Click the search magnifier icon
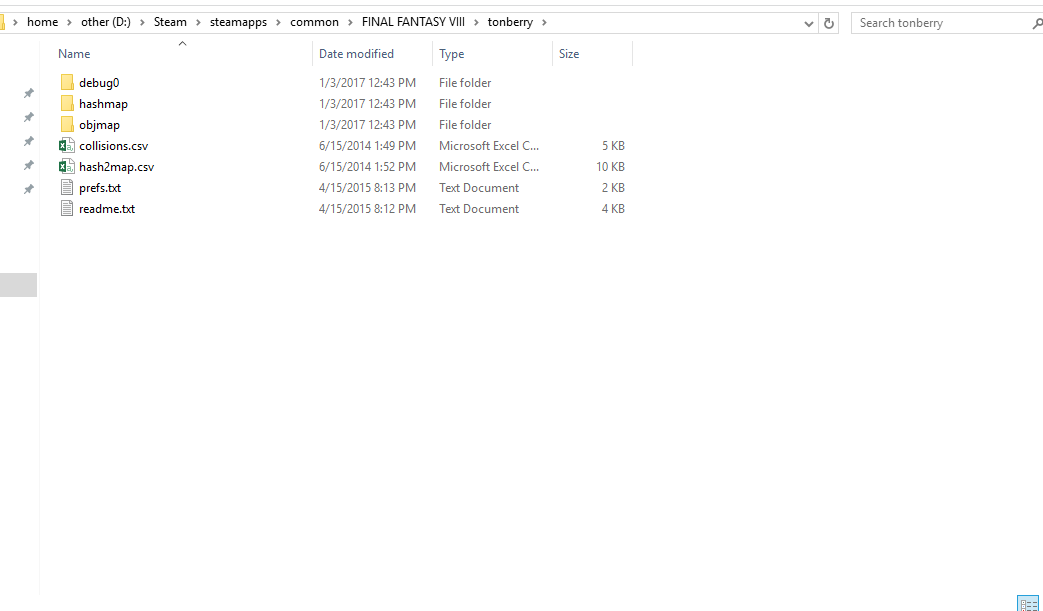 [1037, 23]
